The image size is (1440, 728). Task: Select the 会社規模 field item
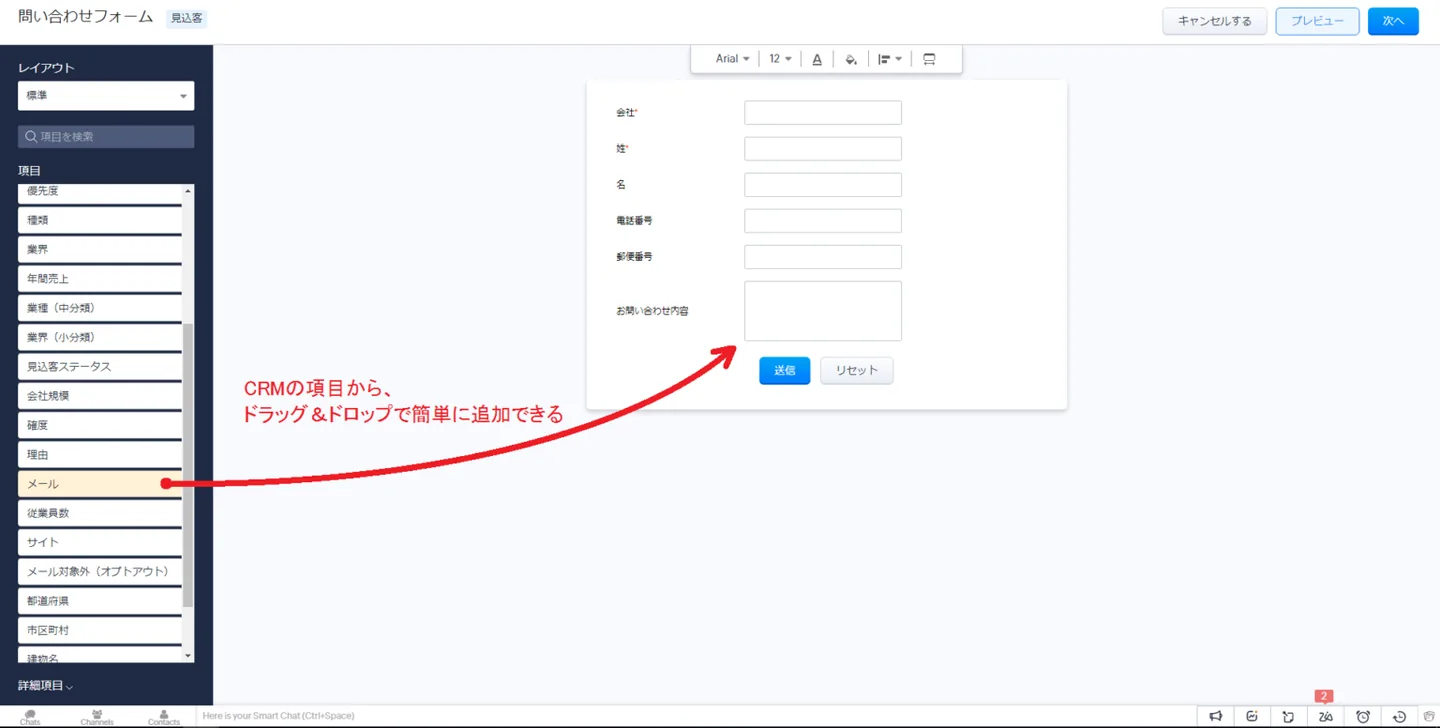[x=100, y=396]
